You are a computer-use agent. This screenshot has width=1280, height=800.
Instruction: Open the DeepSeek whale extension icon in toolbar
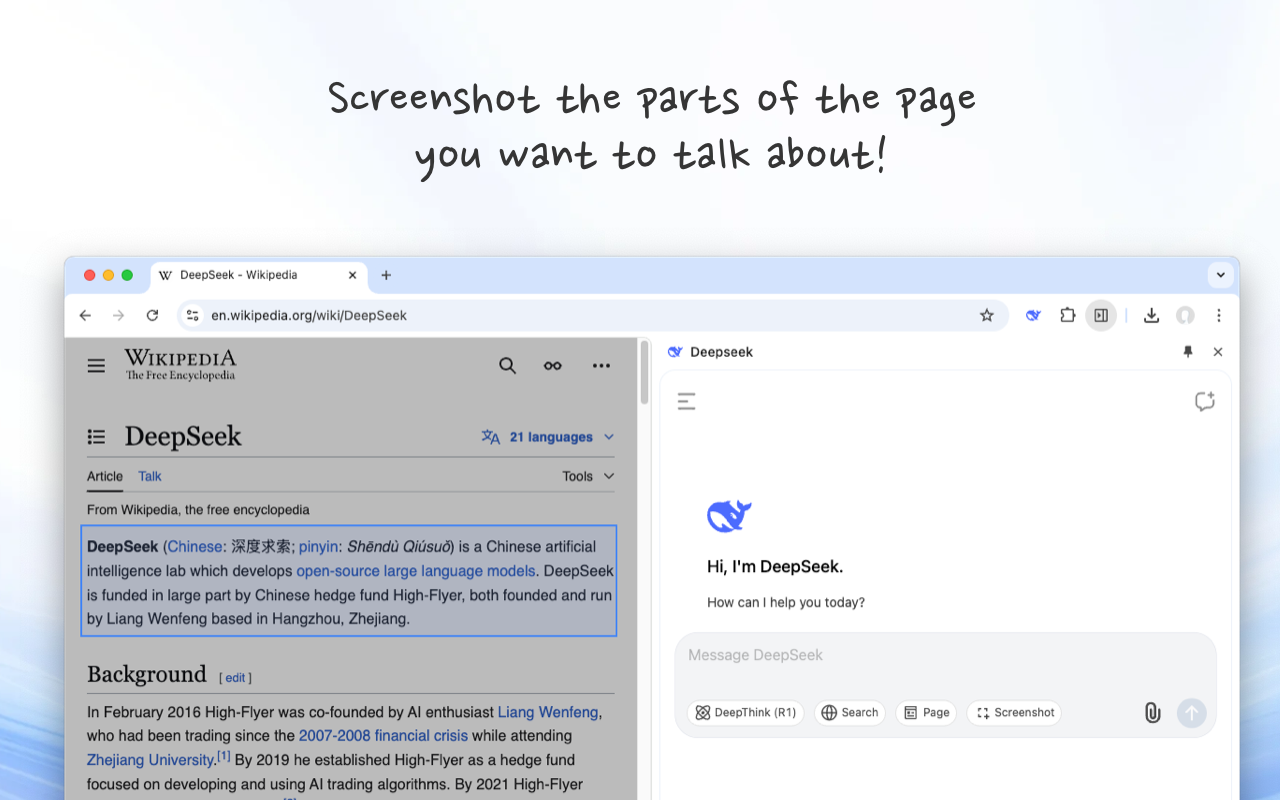(x=1033, y=315)
